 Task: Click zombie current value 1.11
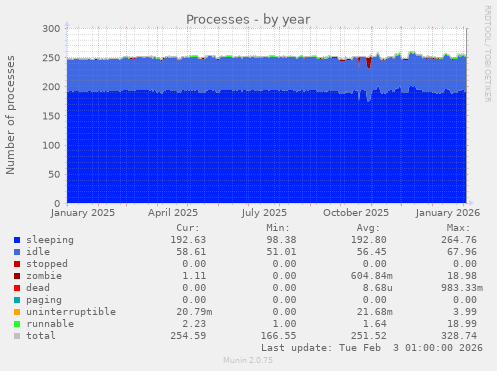pos(194,276)
